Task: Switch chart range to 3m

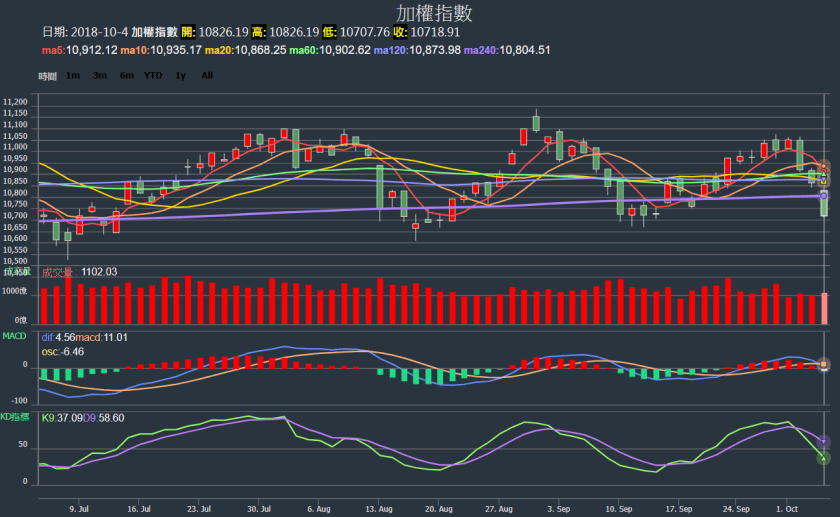Action: click(100, 75)
